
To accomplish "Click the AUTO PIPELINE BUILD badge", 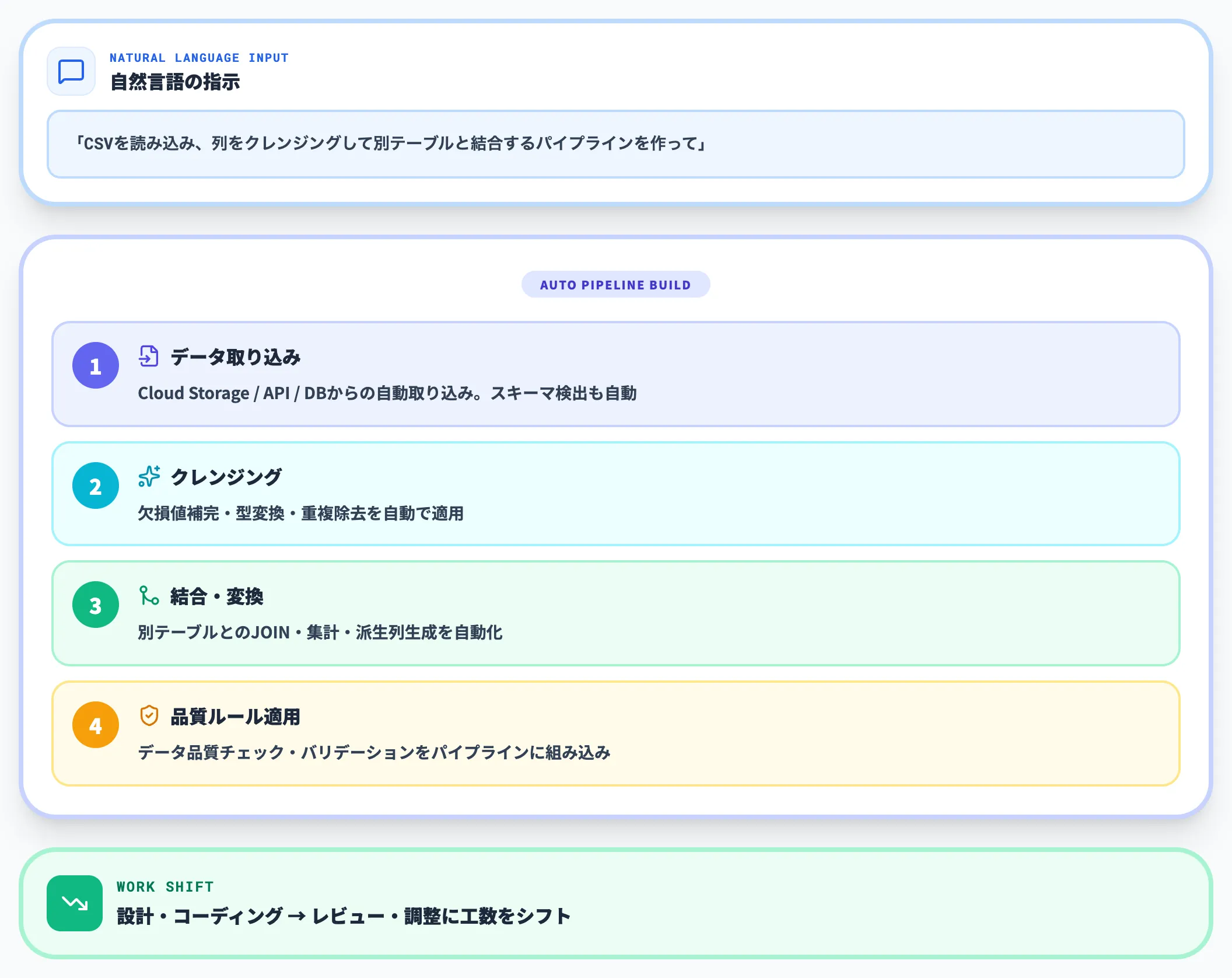I will pos(615,285).
